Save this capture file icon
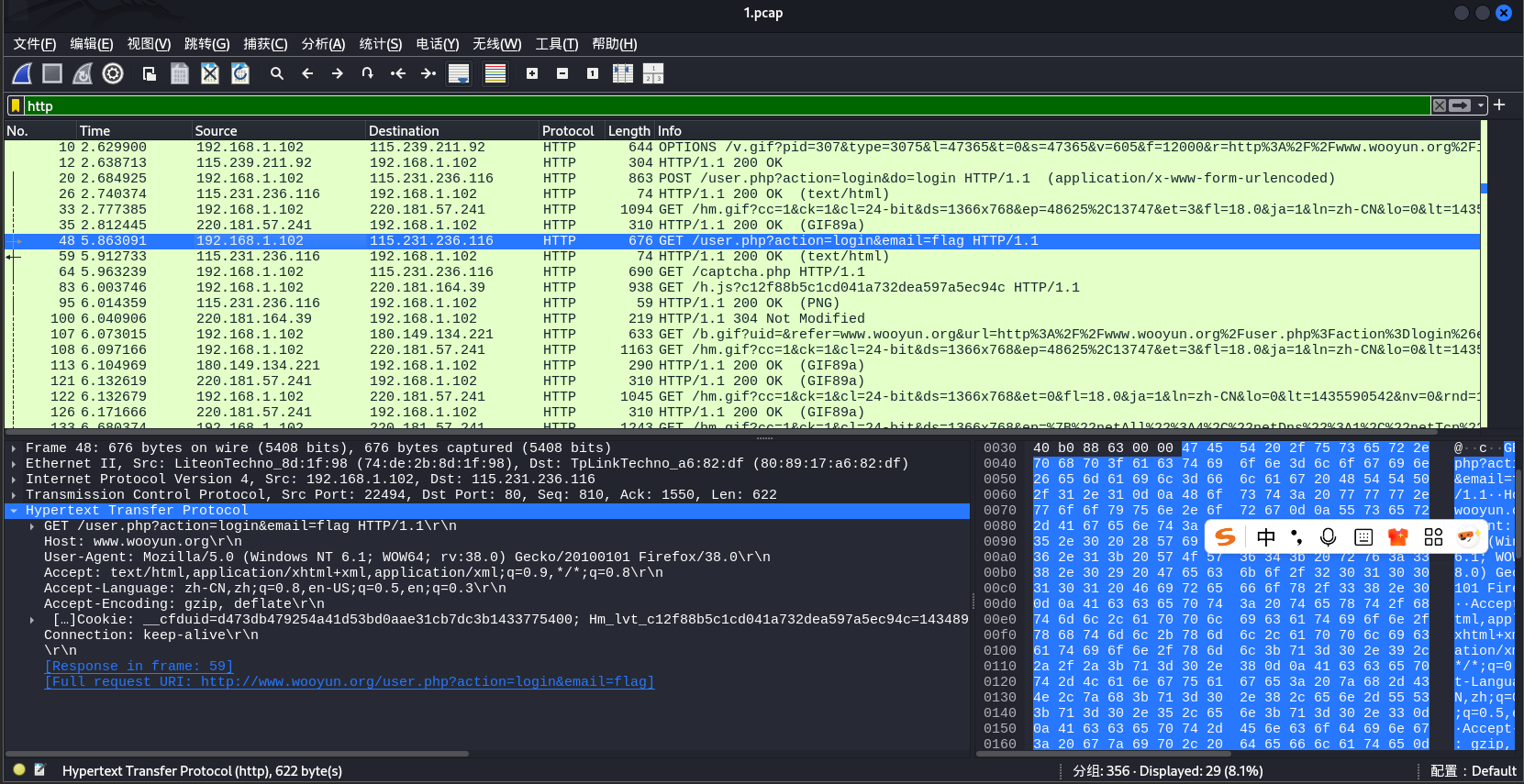Image resolution: width=1524 pixels, height=784 pixels. tap(180, 73)
